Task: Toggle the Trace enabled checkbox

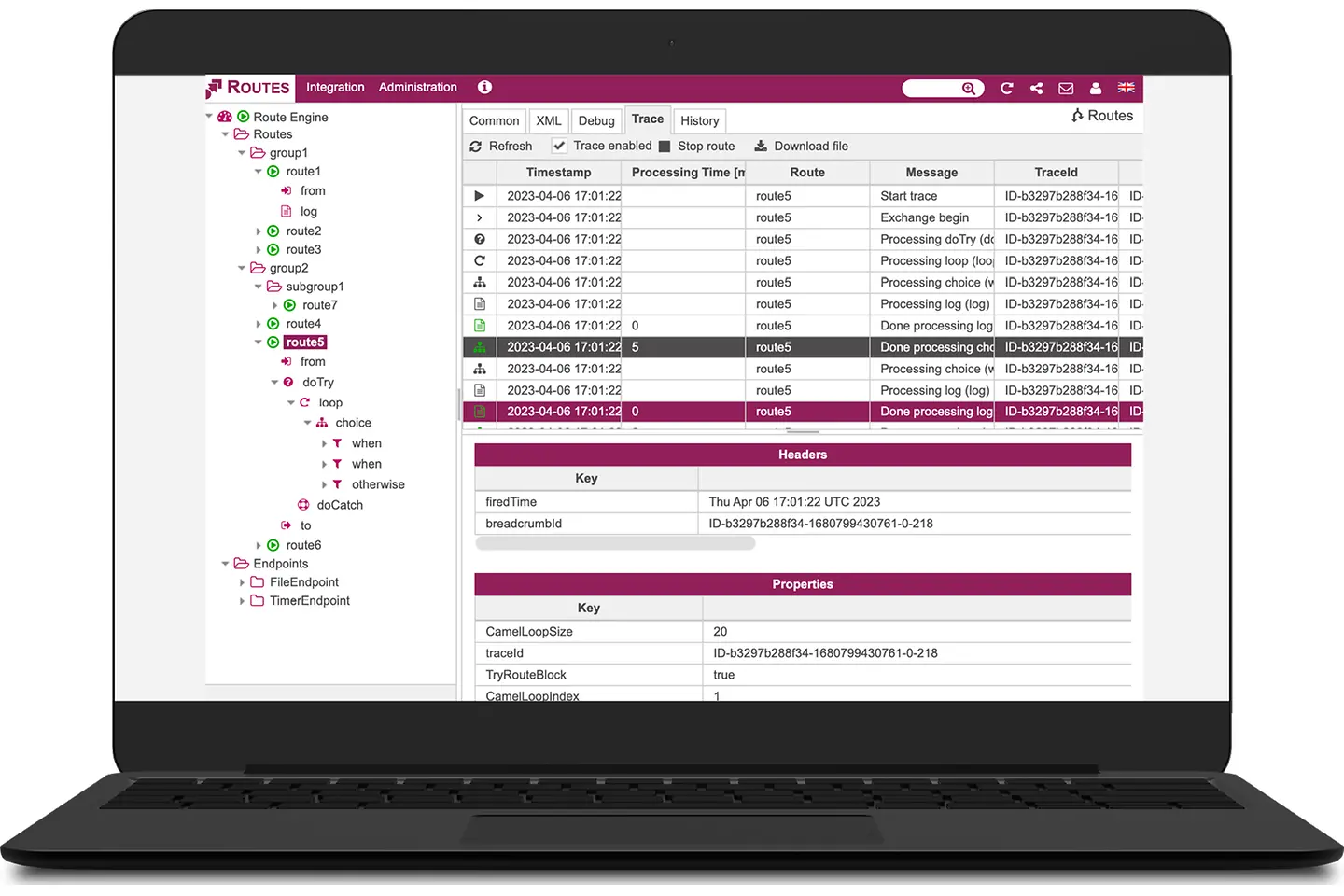Action: 559,147
